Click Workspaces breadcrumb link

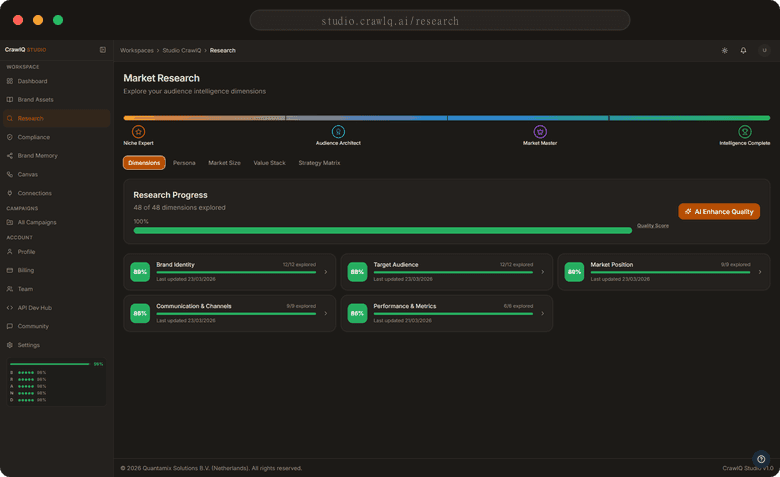click(137, 50)
